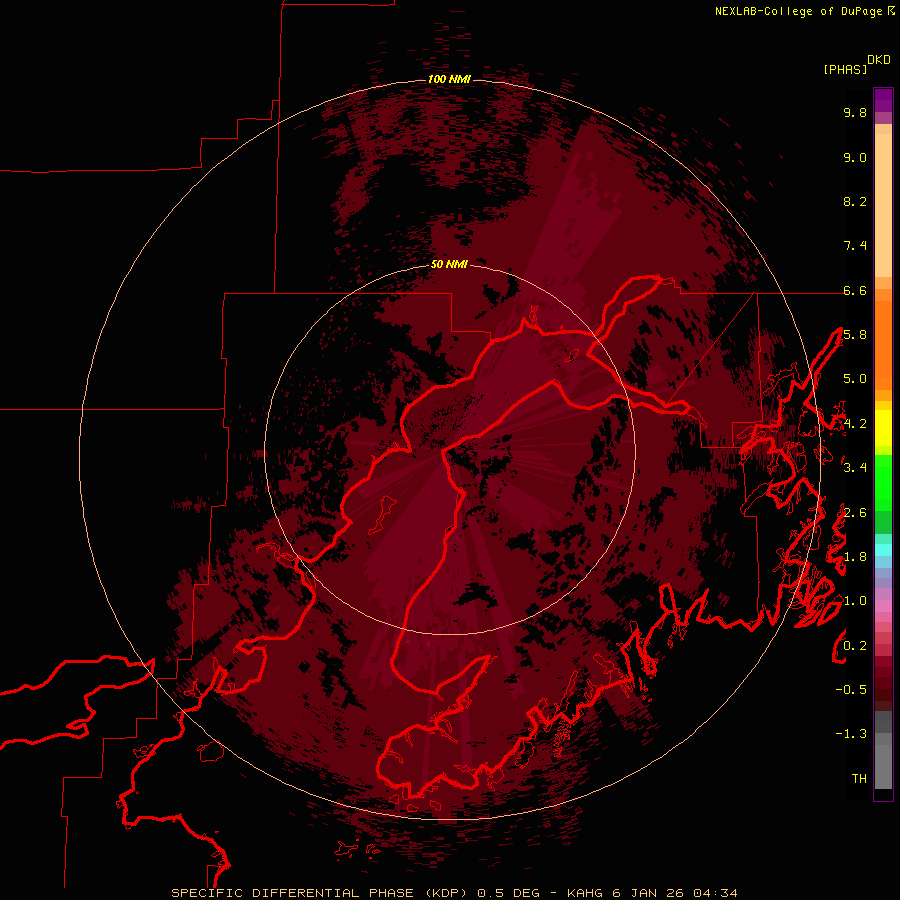Click the DKD product code label

tap(879, 60)
